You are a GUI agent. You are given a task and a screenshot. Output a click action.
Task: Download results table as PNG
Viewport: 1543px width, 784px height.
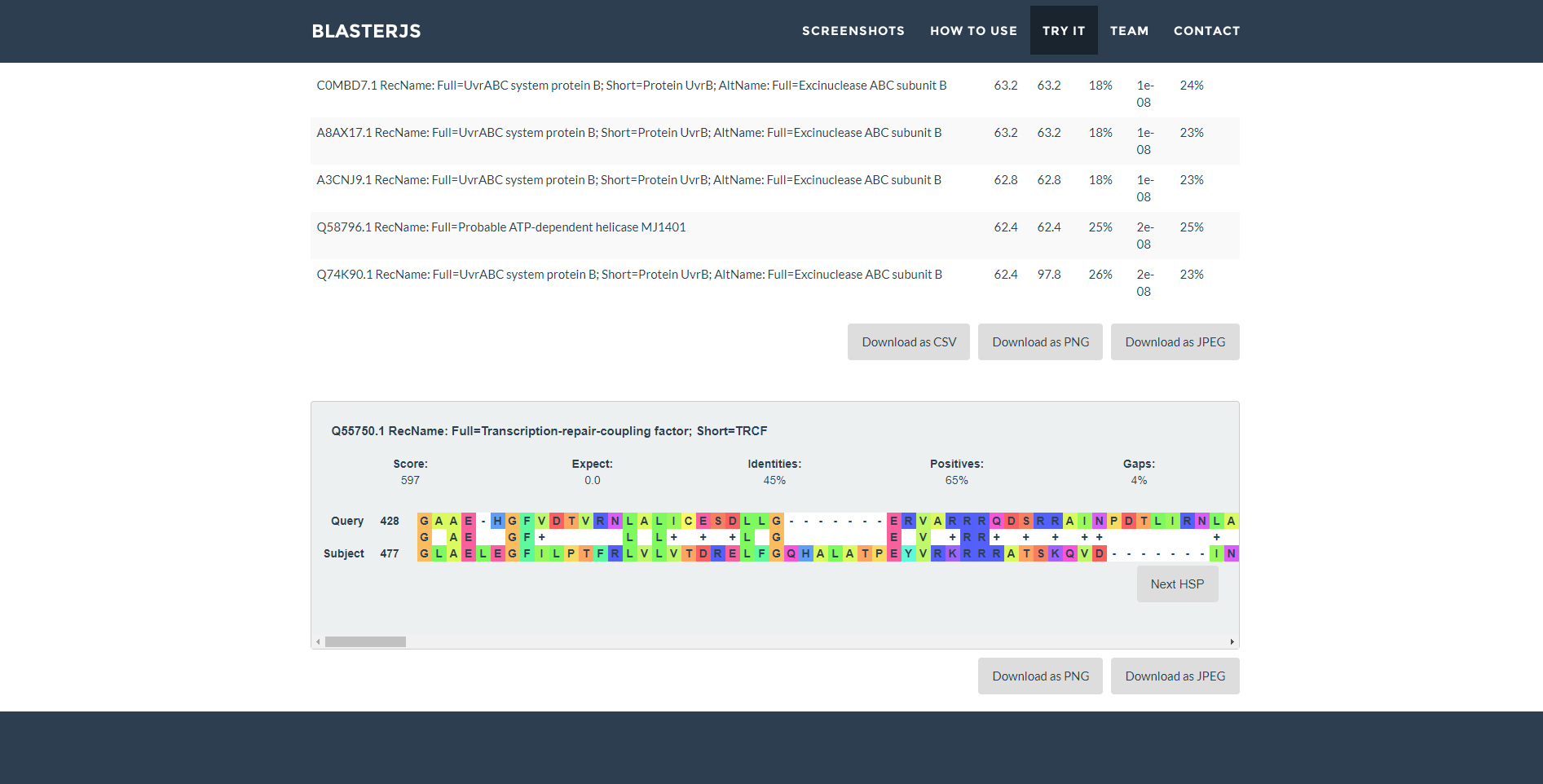click(1040, 342)
